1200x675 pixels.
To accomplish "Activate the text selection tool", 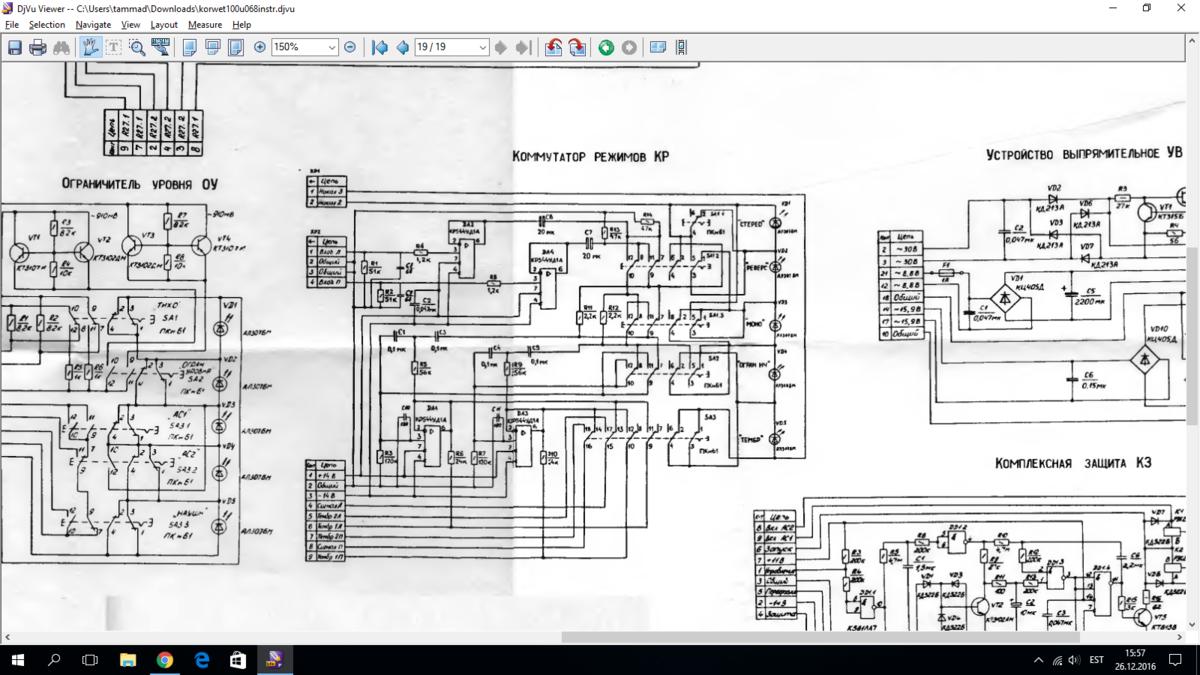I will point(114,47).
